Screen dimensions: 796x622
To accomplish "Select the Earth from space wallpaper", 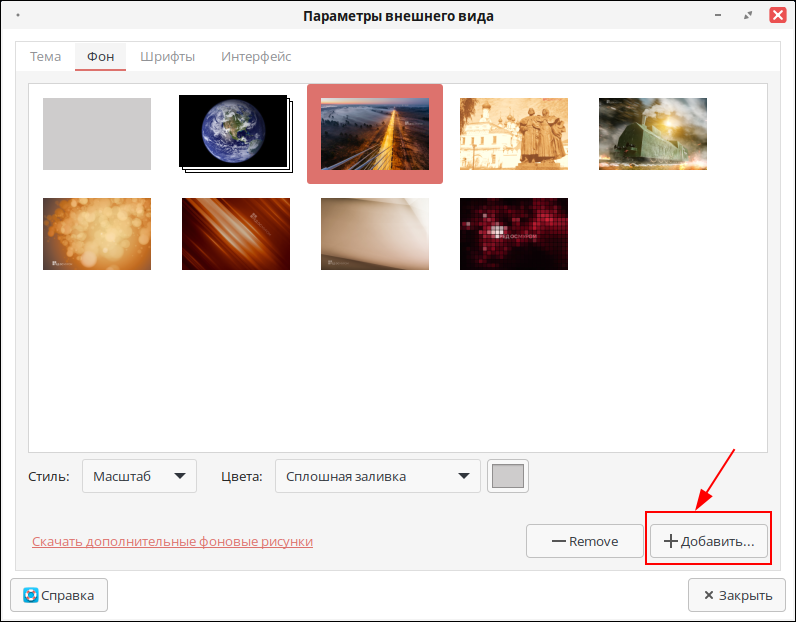I will (235, 133).
